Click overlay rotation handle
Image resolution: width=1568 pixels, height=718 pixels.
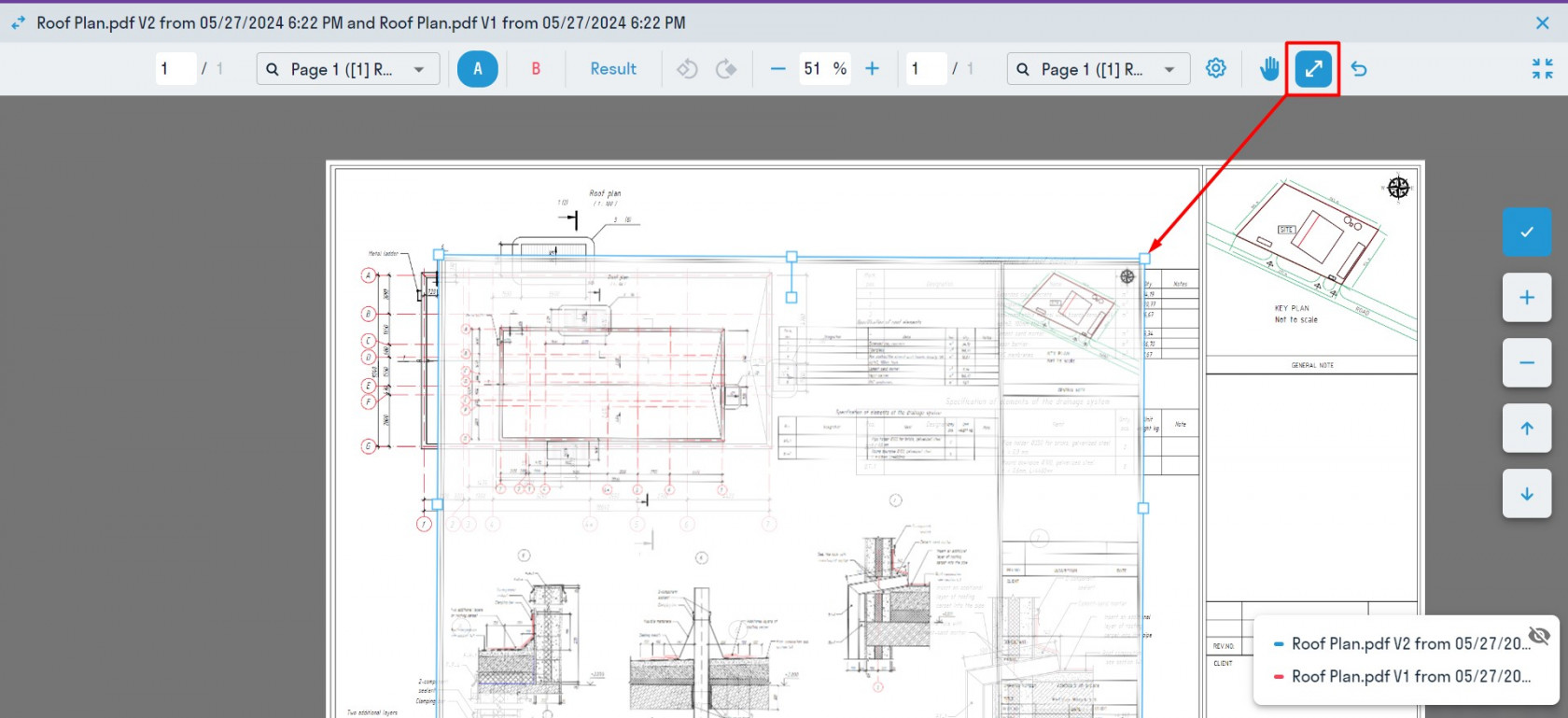[x=791, y=297]
